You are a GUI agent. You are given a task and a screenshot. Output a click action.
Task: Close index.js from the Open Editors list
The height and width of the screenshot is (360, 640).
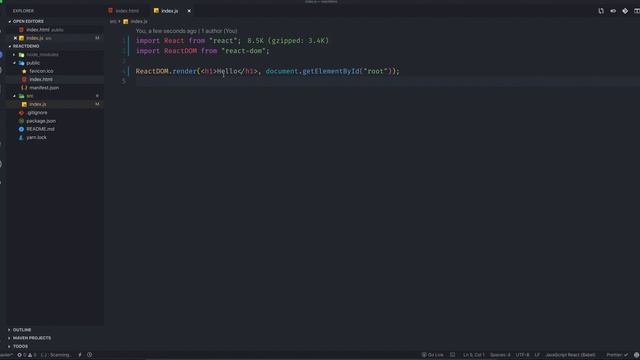(x=15, y=38)
